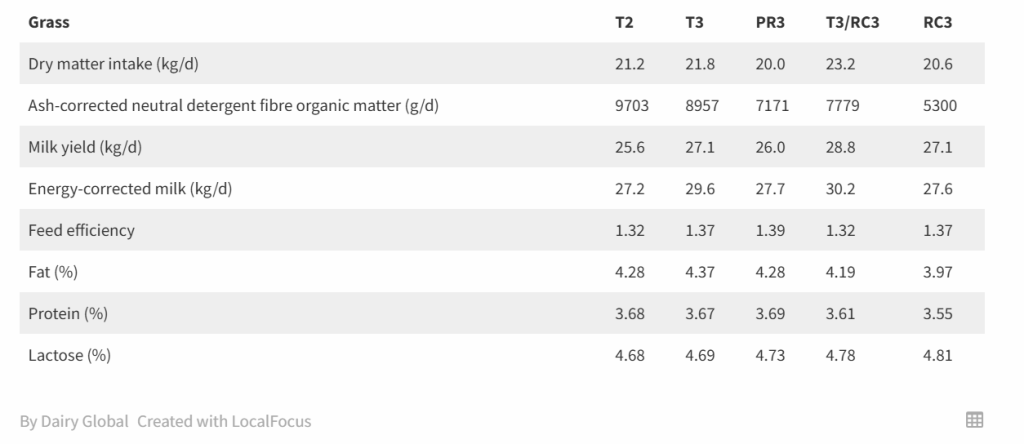This screenshot has width=1024, height=444.
Task: Select the RC3 column header
Action: (x=937, y=22)
